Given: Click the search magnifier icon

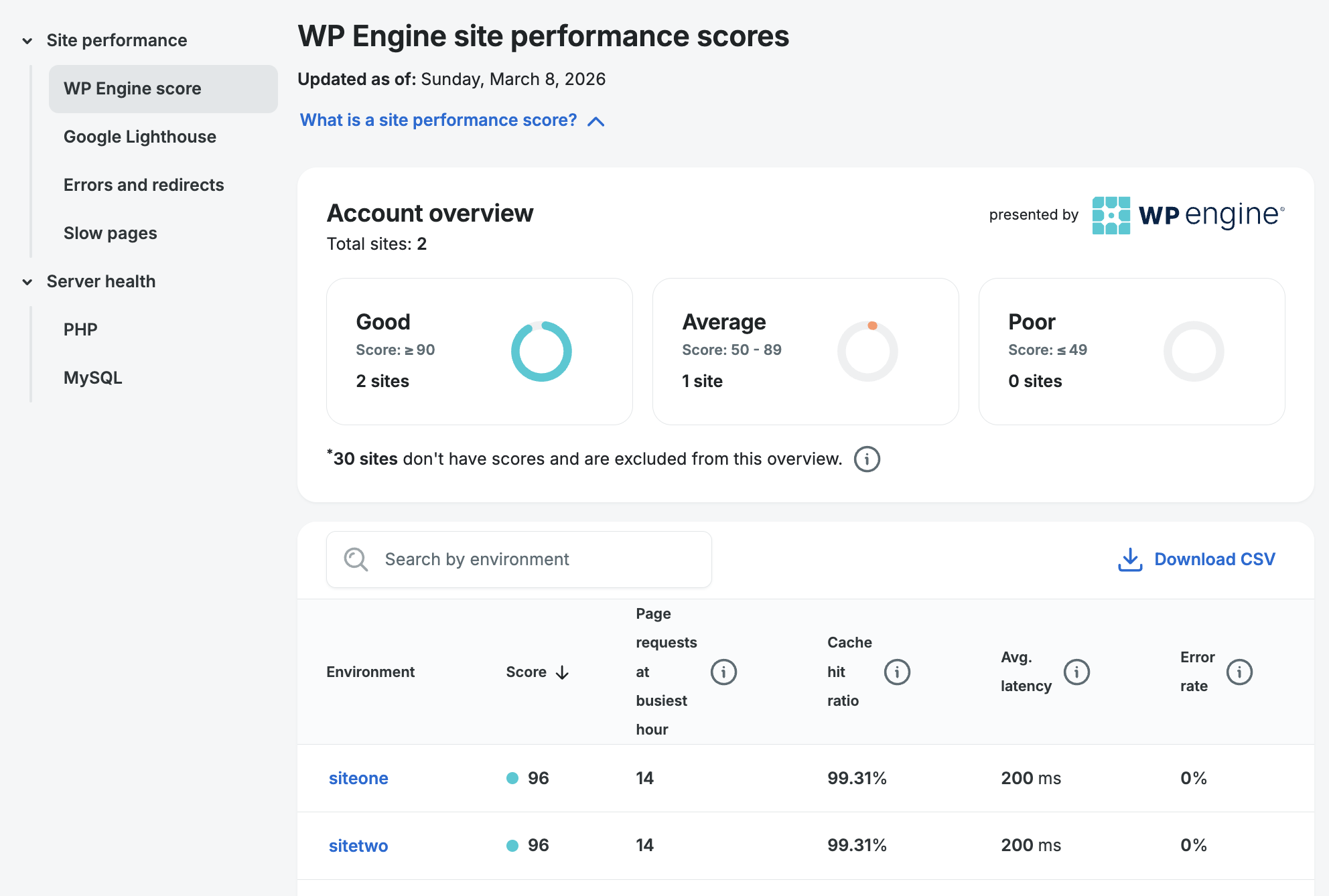Looking at the screenshot, I should pos(356,559).
